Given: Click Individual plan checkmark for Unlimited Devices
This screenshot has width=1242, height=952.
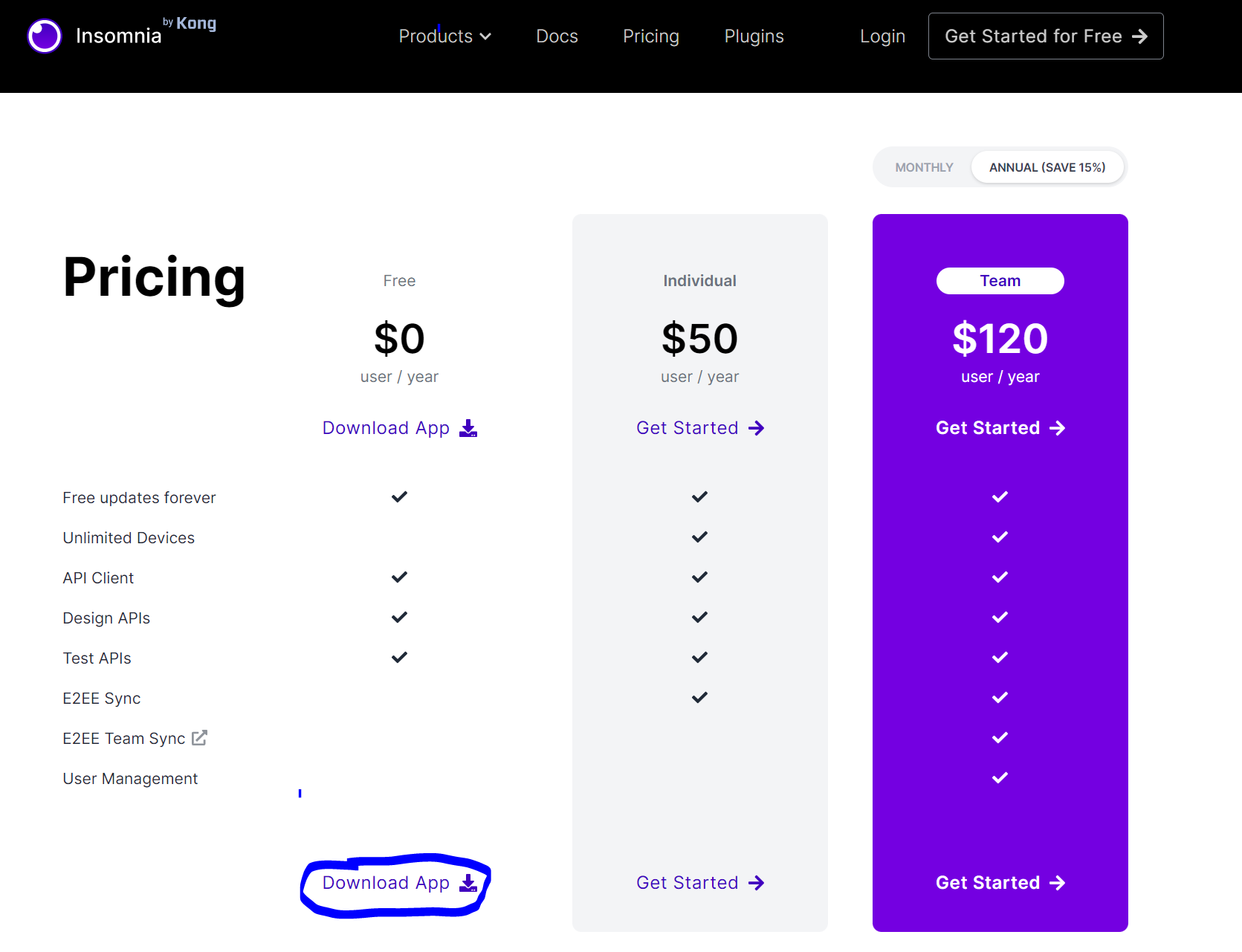Looking at the screenshot, I should click(700, 537).
